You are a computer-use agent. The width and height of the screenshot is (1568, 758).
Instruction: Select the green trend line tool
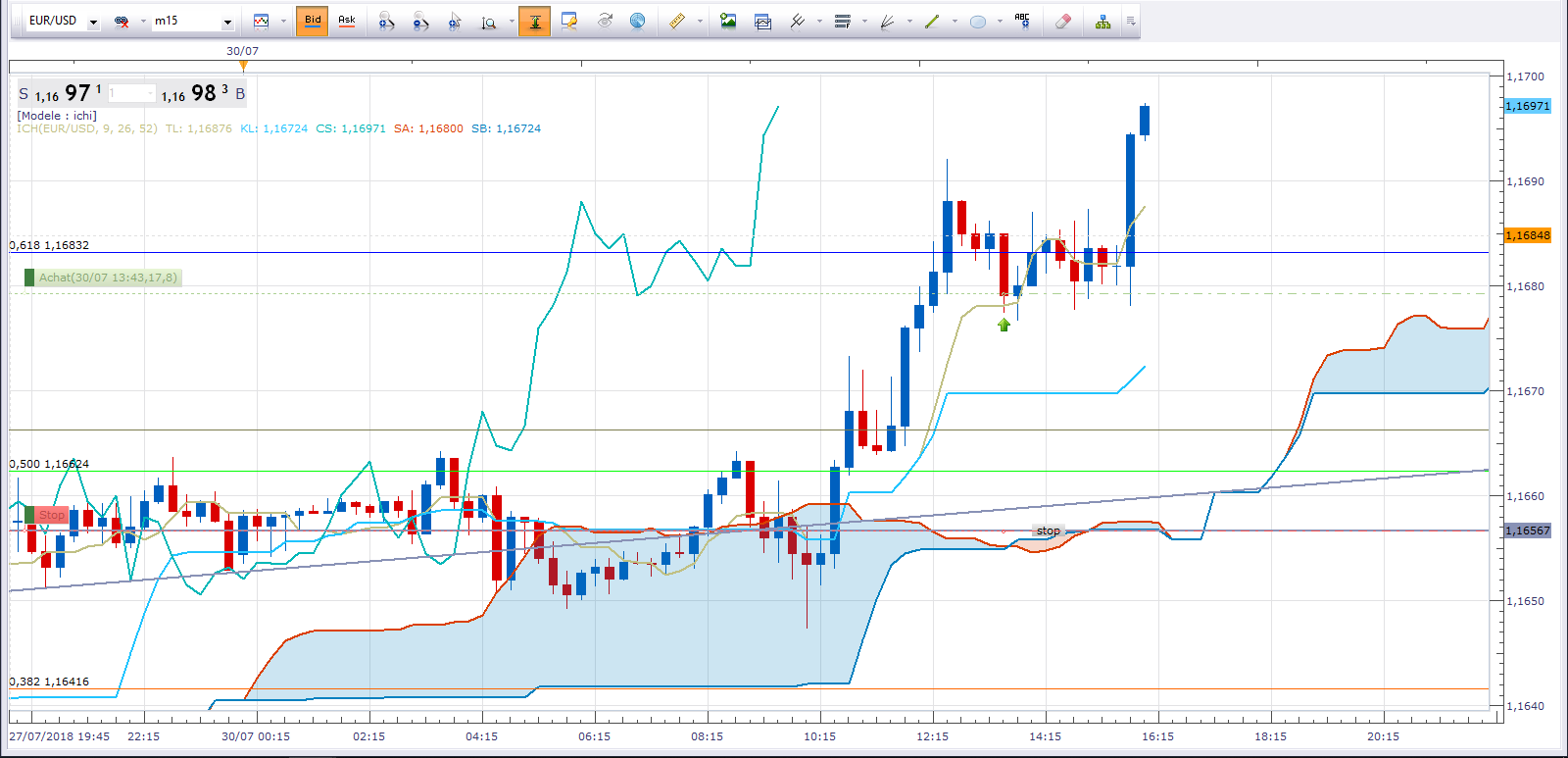coord(932,22)
